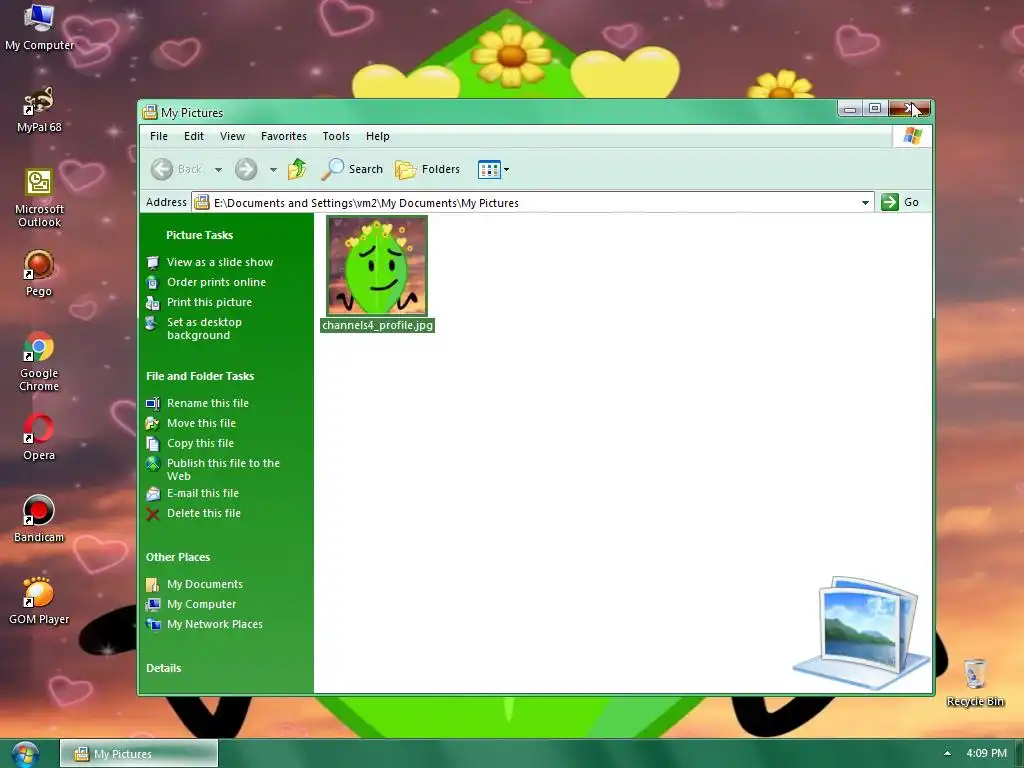Click My Pictures taskbar button
This screenshot has height=768, width=1024.
[139, 754]
